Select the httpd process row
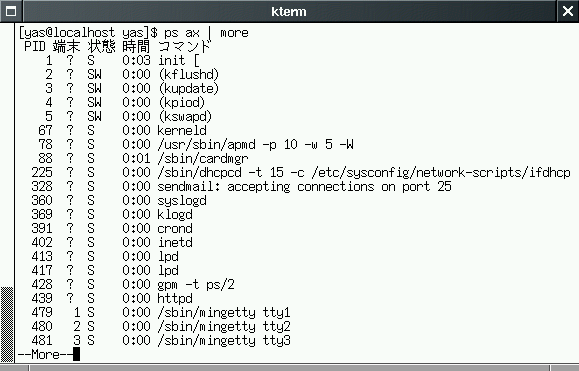 coord(112,298)
